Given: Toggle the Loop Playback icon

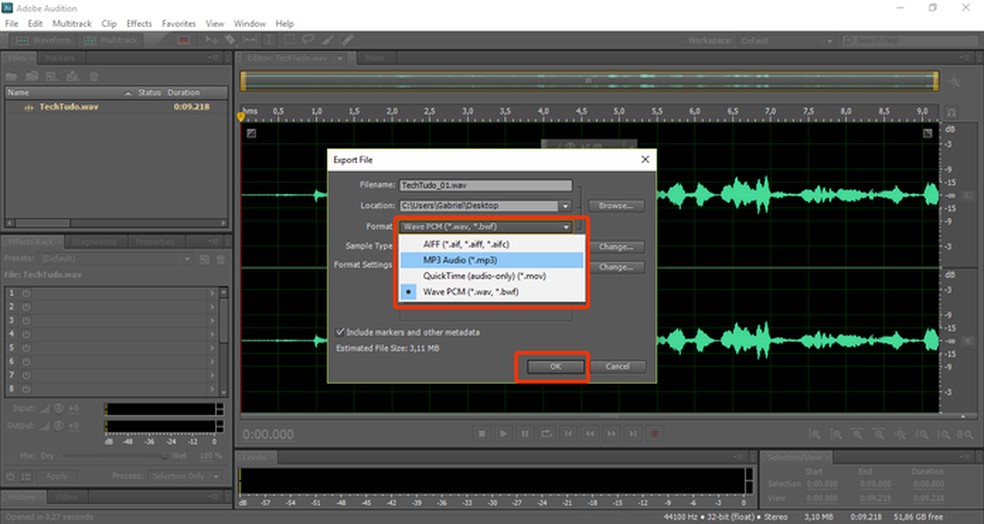Looking at the screenshot, I should pos(547,434).
